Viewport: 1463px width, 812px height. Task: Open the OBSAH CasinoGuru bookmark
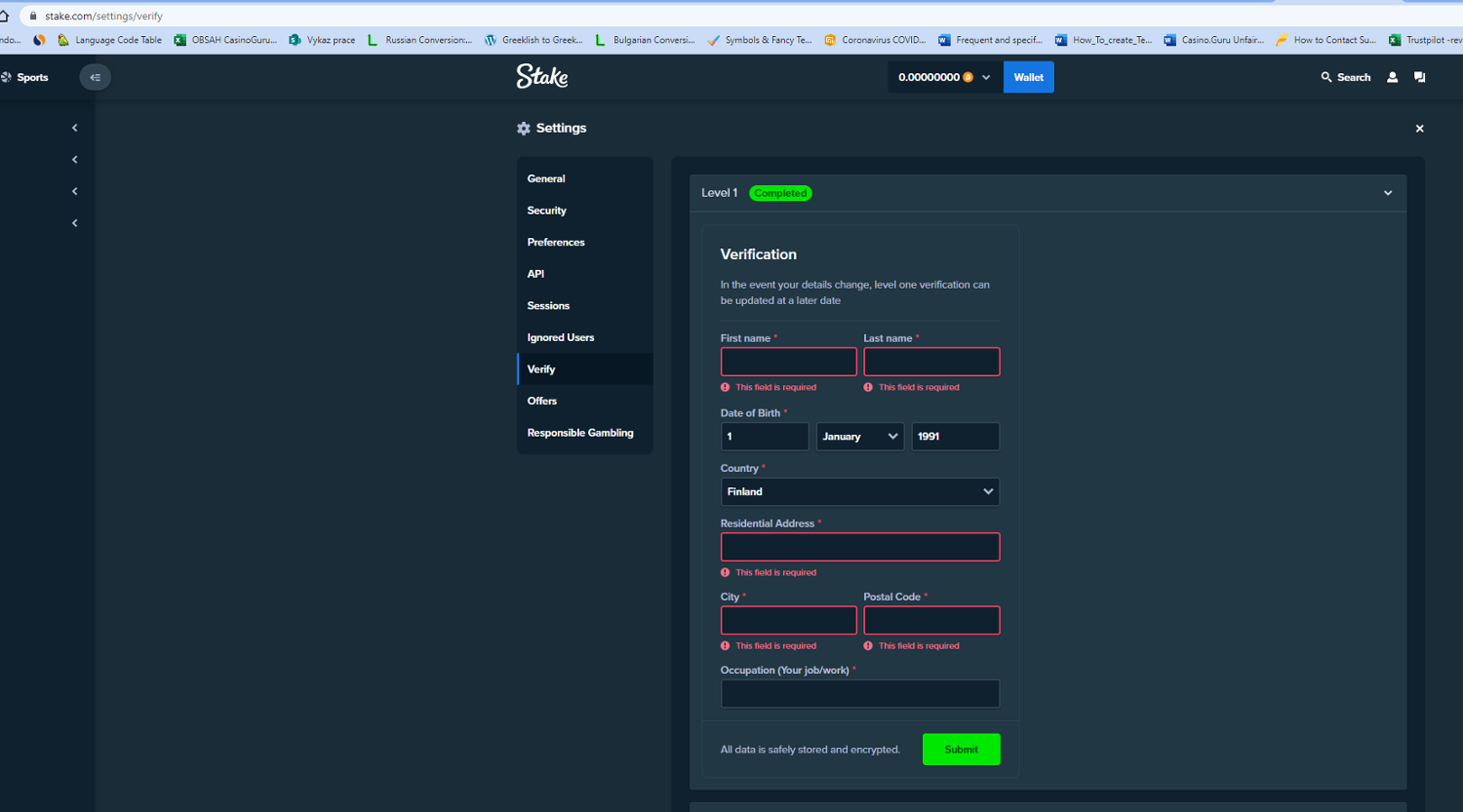[225, 40]
